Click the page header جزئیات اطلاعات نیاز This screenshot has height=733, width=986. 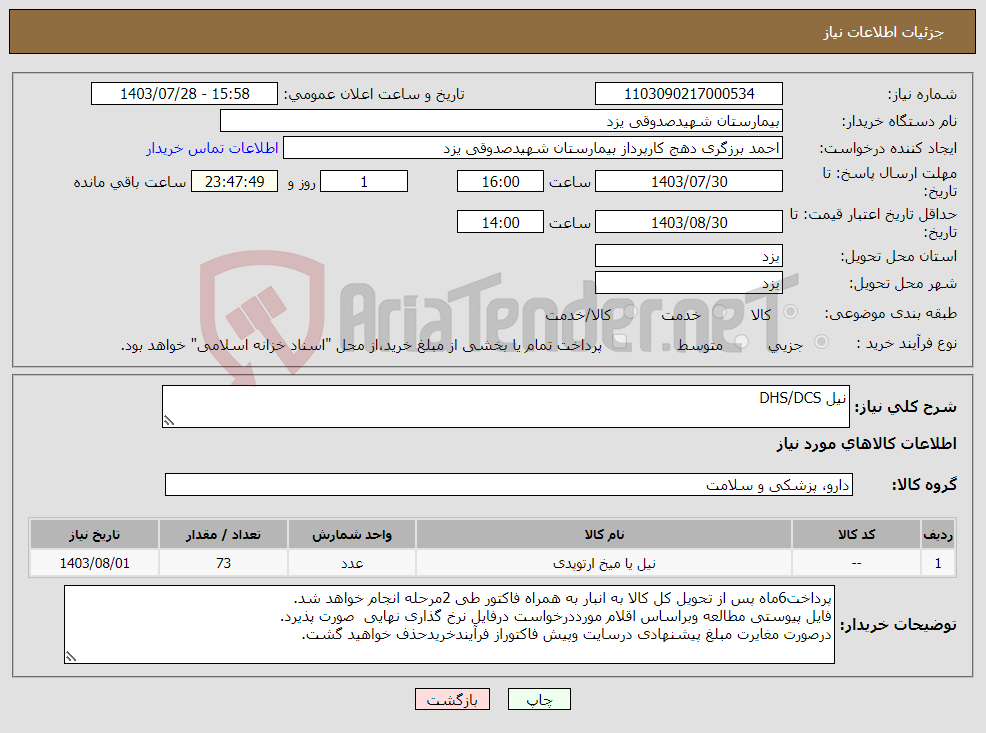pos(884,32)
